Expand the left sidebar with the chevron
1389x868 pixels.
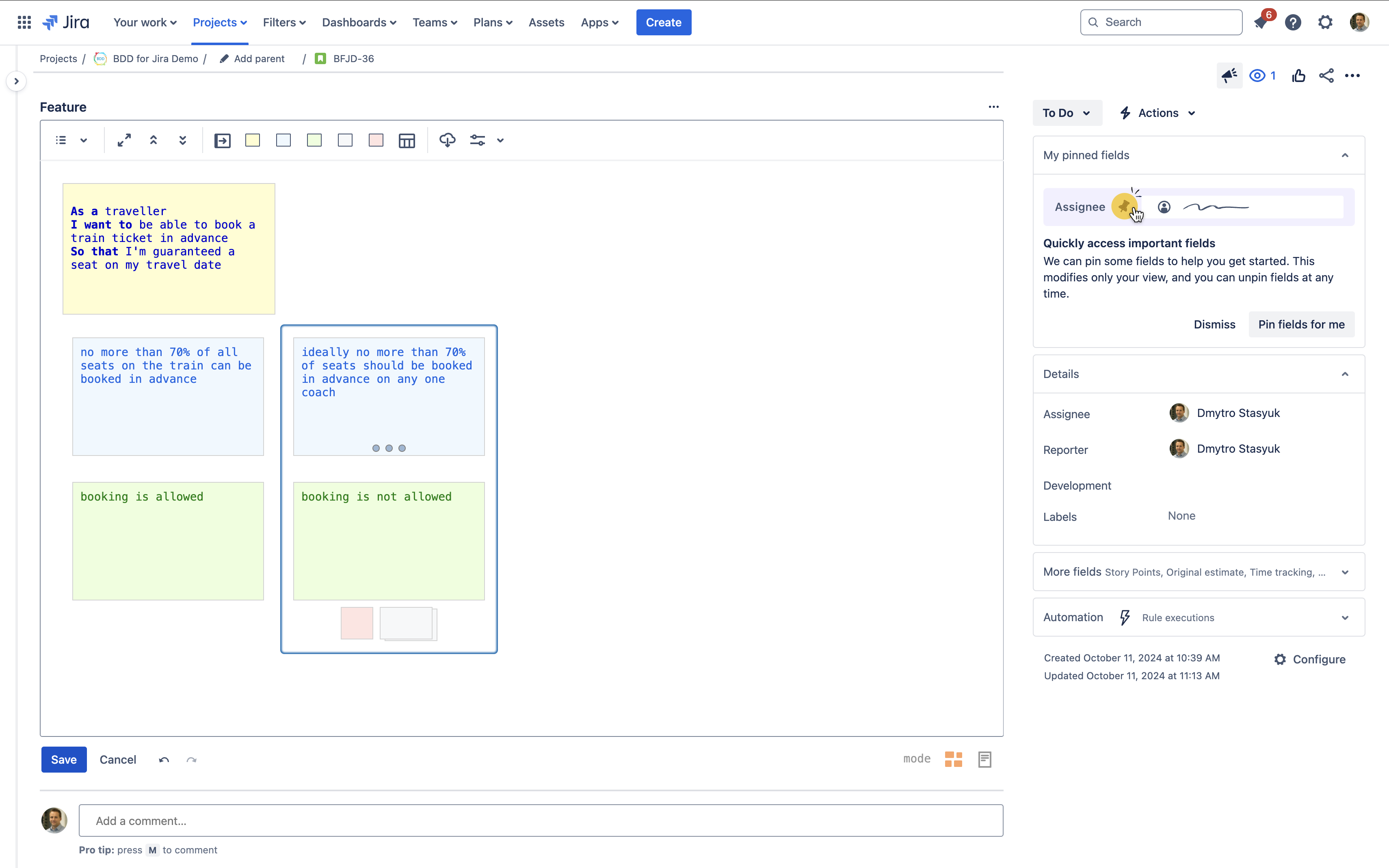click(17, 81)
